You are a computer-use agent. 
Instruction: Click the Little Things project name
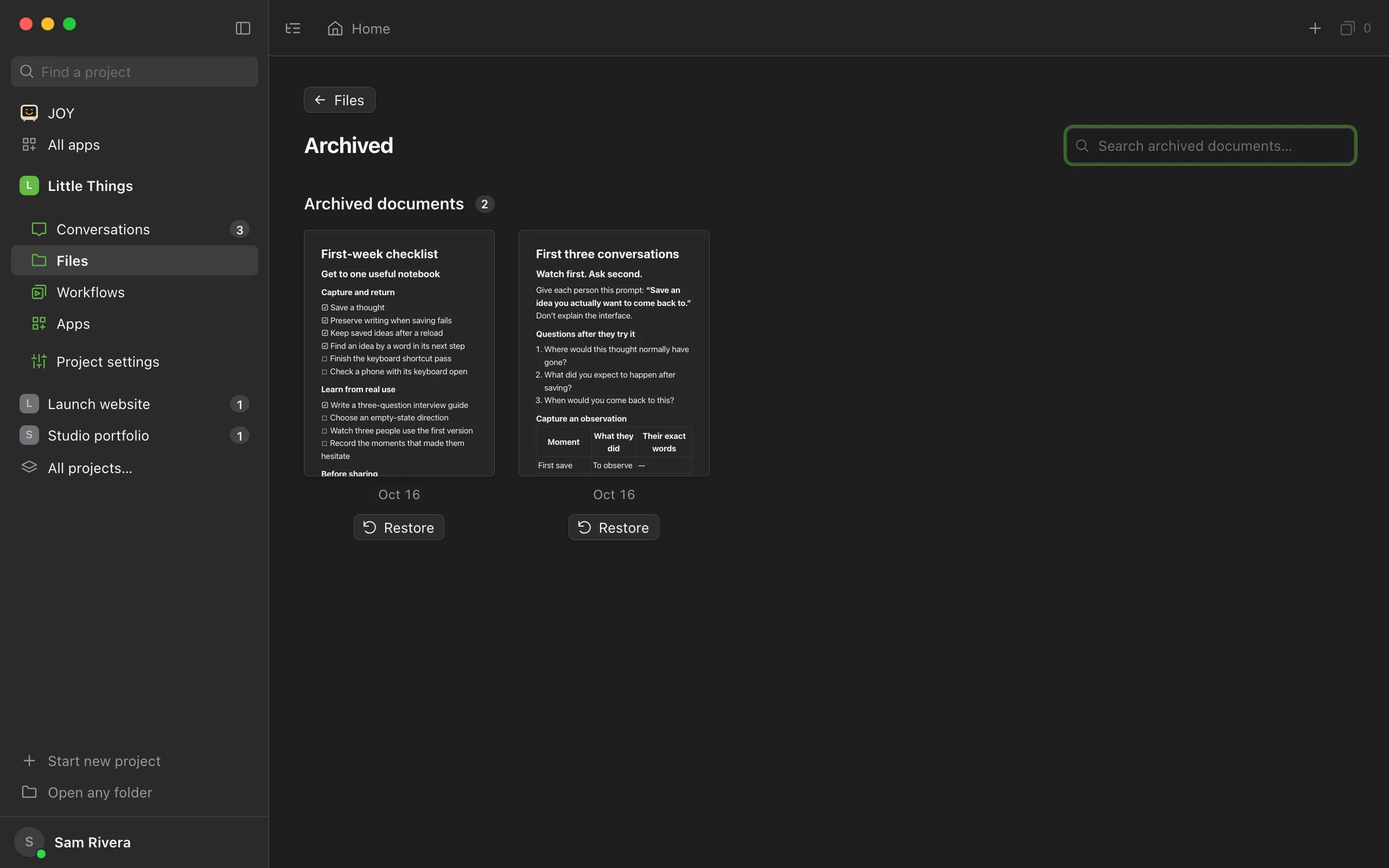pos(90,186)
